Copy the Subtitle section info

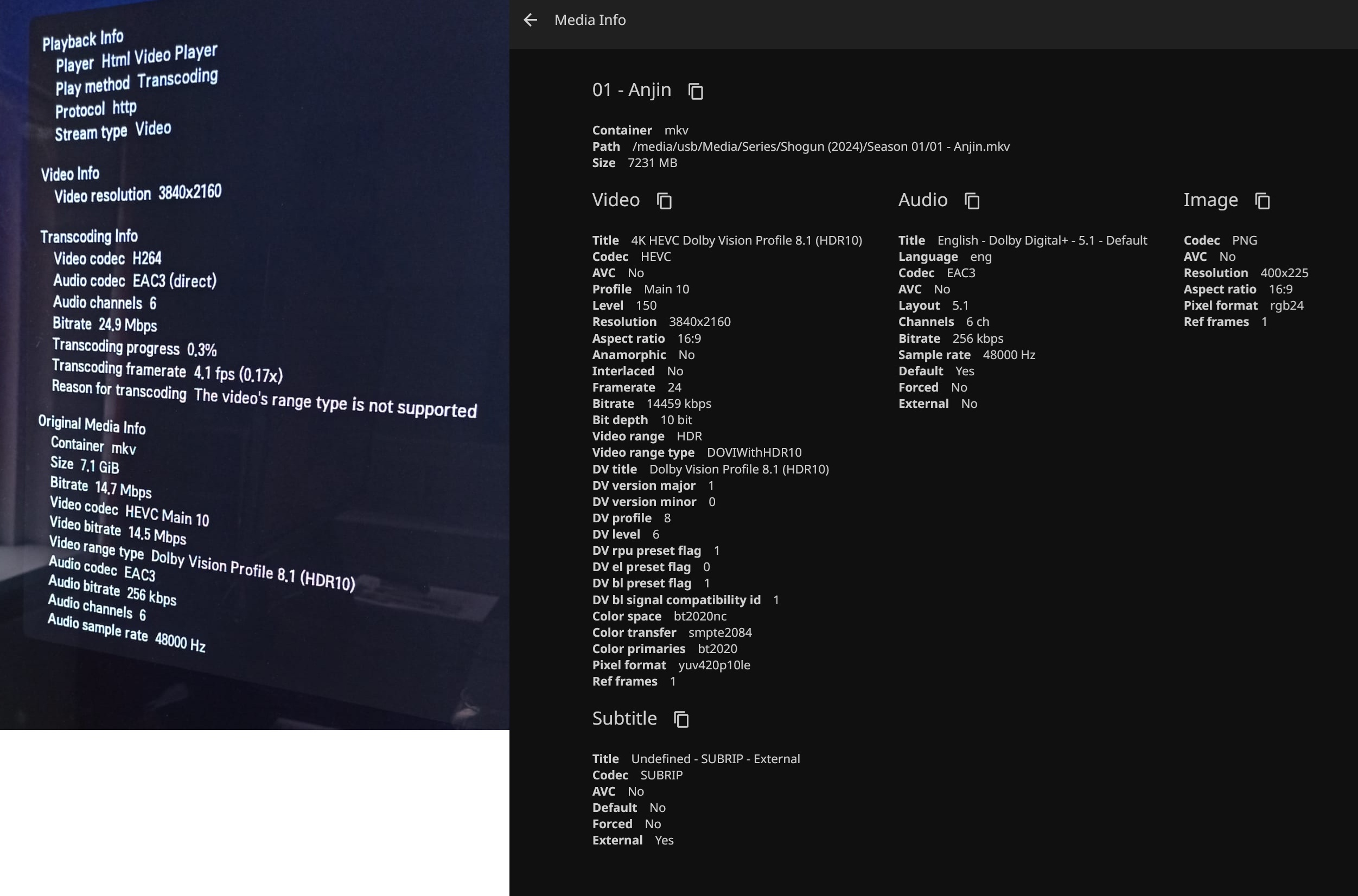pyautogui.click(x=681, y=719)
